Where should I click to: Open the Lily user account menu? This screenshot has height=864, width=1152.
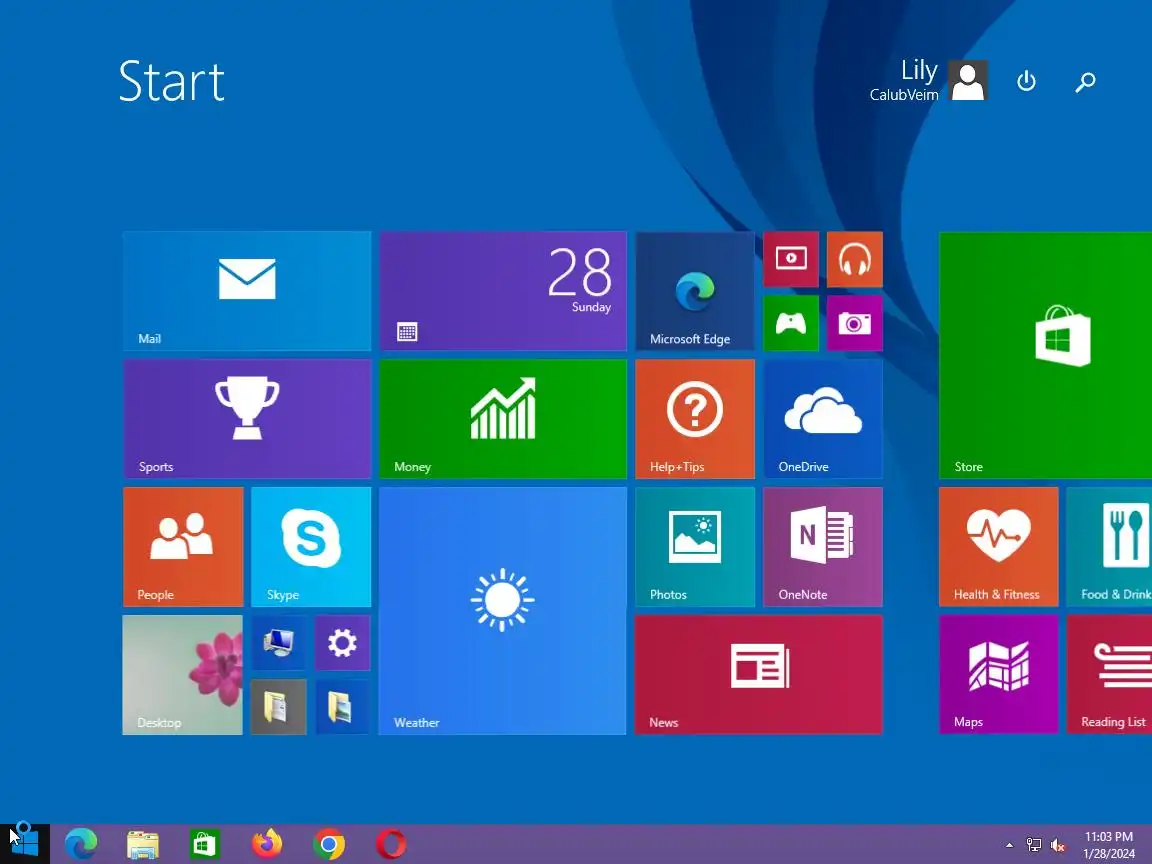point(929,80)
